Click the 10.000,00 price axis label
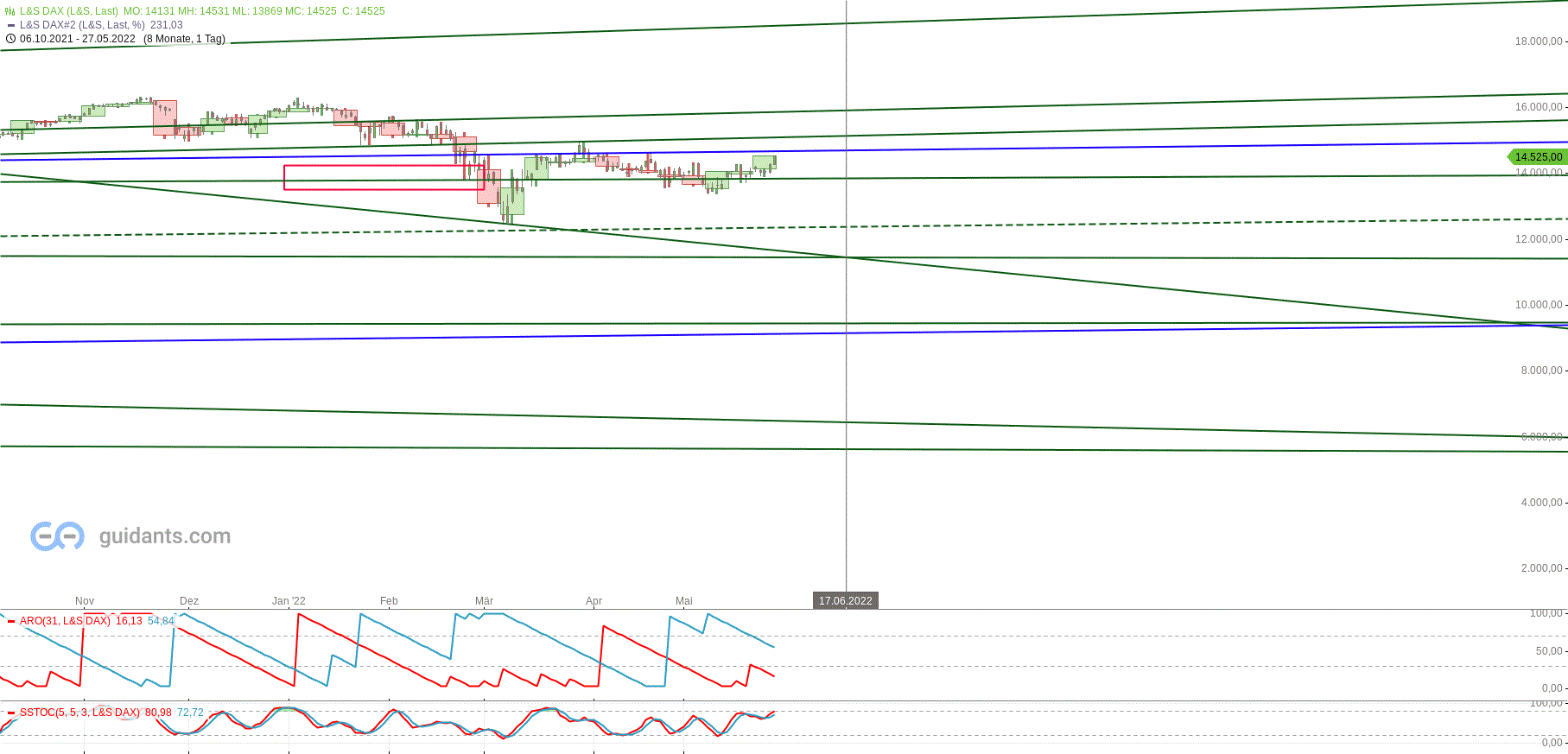This screenshot has height=754, width=1568. 1538,305
